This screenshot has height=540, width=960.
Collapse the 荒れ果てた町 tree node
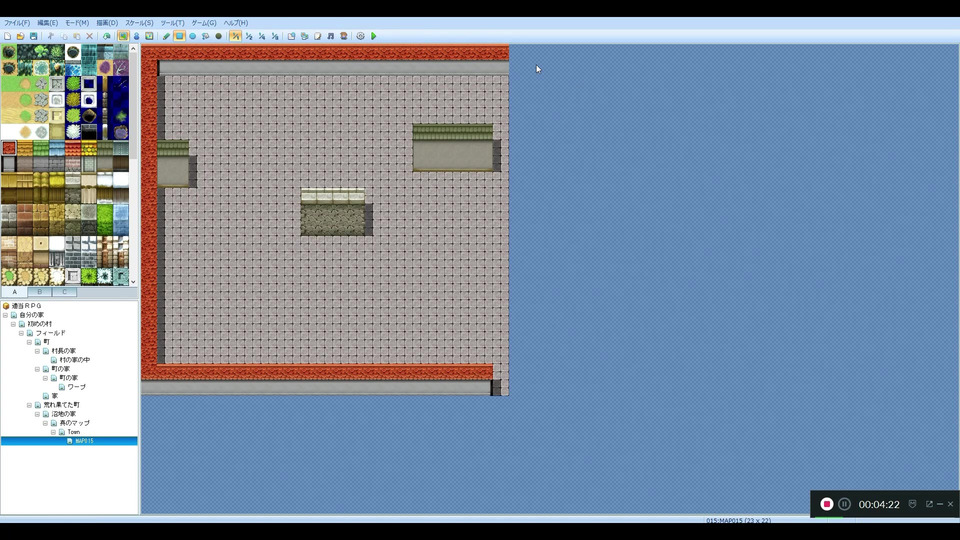pyautogui.click(x=29, y=405)
